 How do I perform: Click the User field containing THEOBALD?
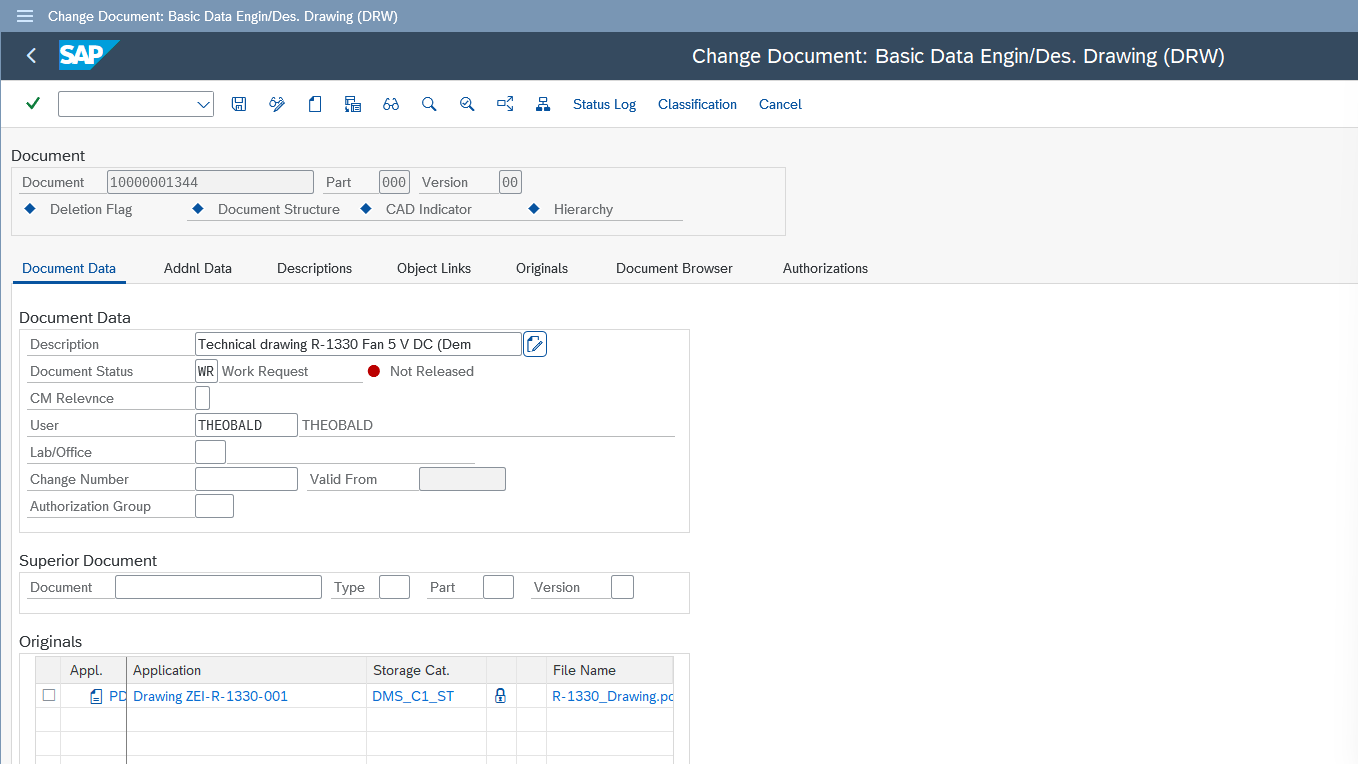point(246,425)
